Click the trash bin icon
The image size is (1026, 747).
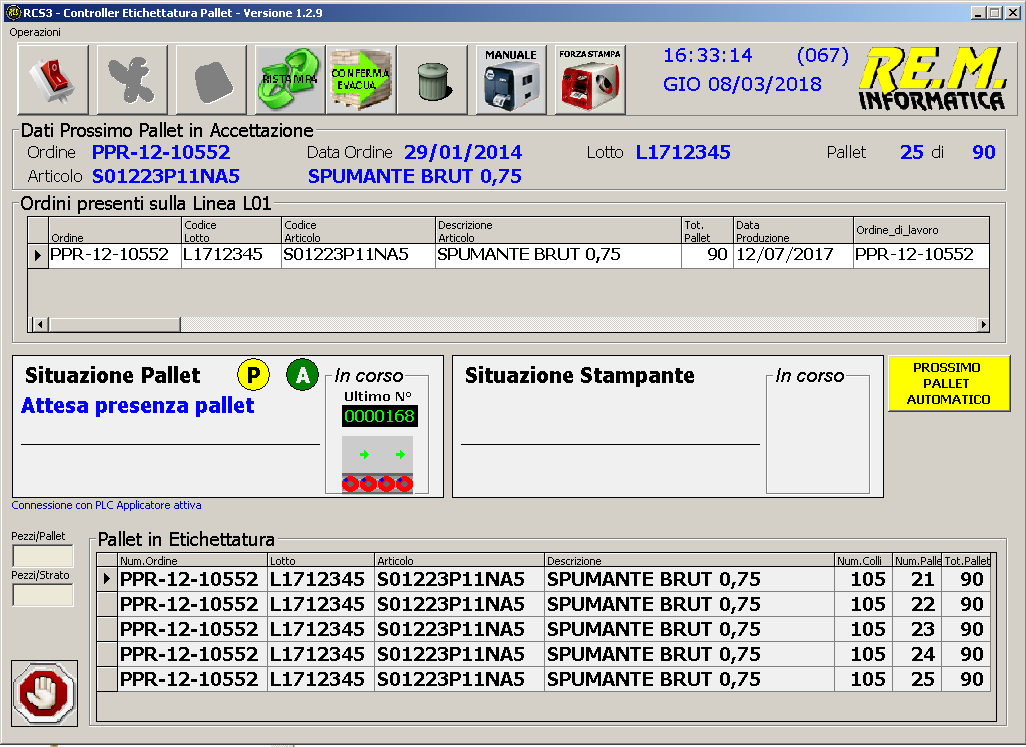click(x=432, y=80)
